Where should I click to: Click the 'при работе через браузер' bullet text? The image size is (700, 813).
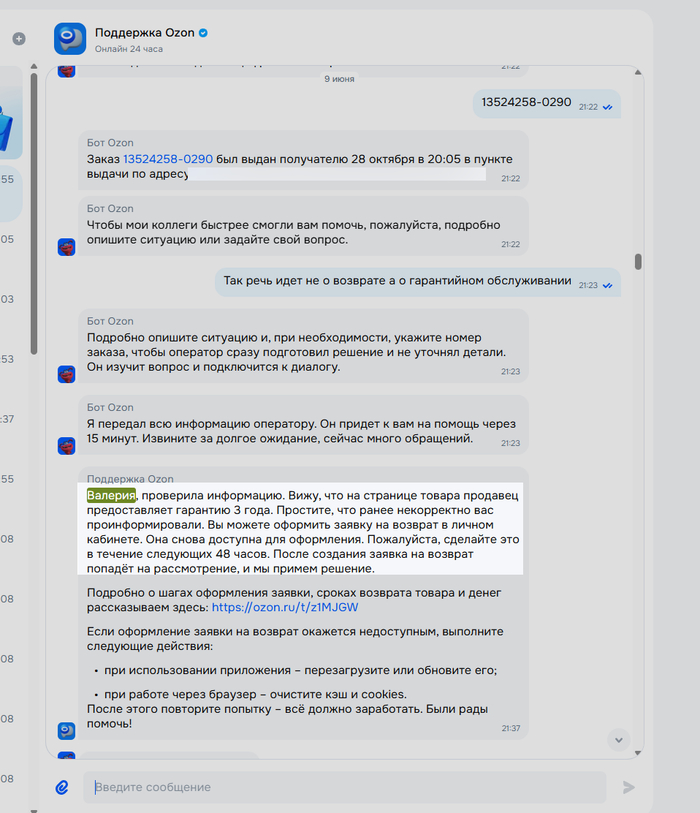pos(256,694)
